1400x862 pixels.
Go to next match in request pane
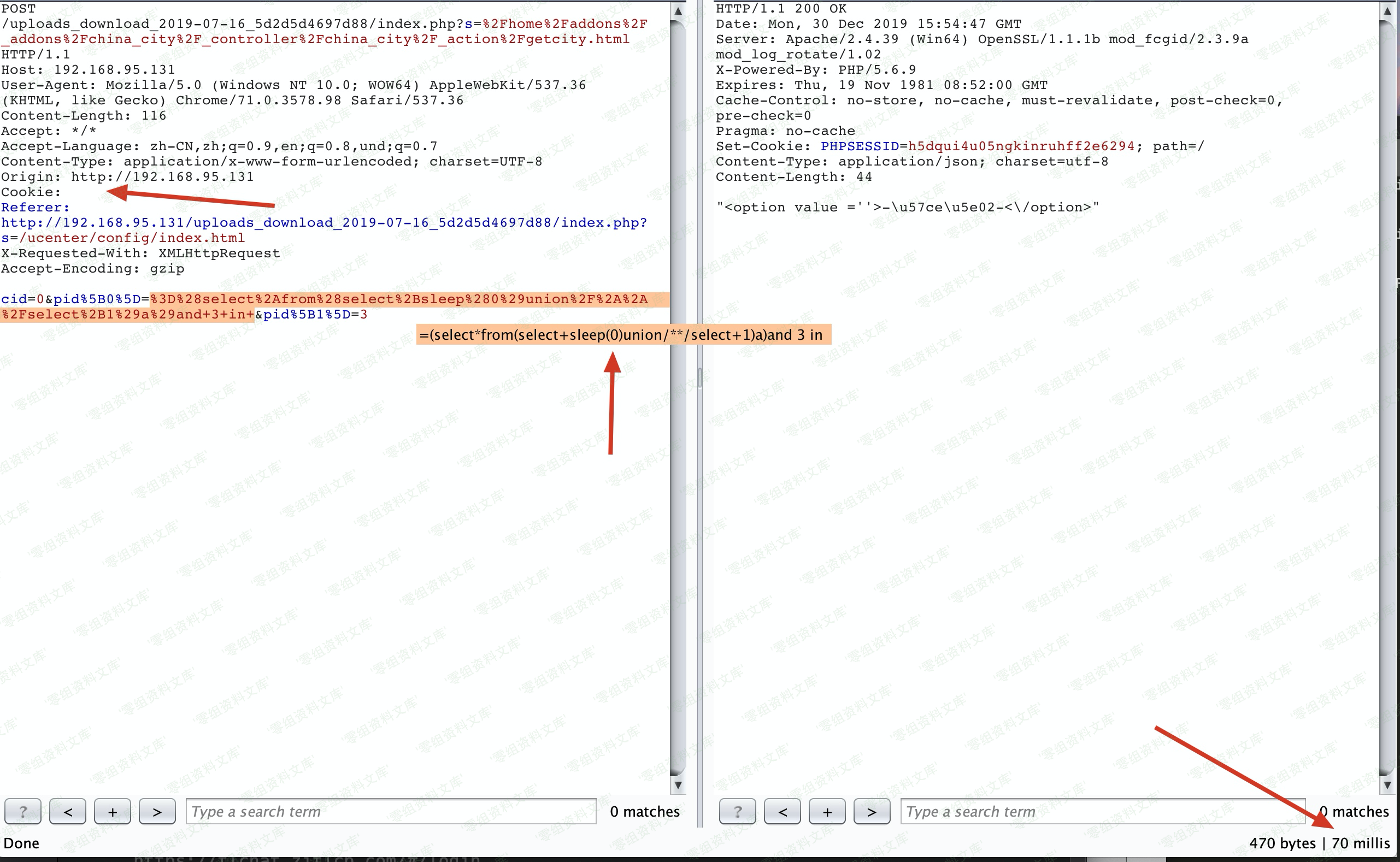tap(157, 811)
